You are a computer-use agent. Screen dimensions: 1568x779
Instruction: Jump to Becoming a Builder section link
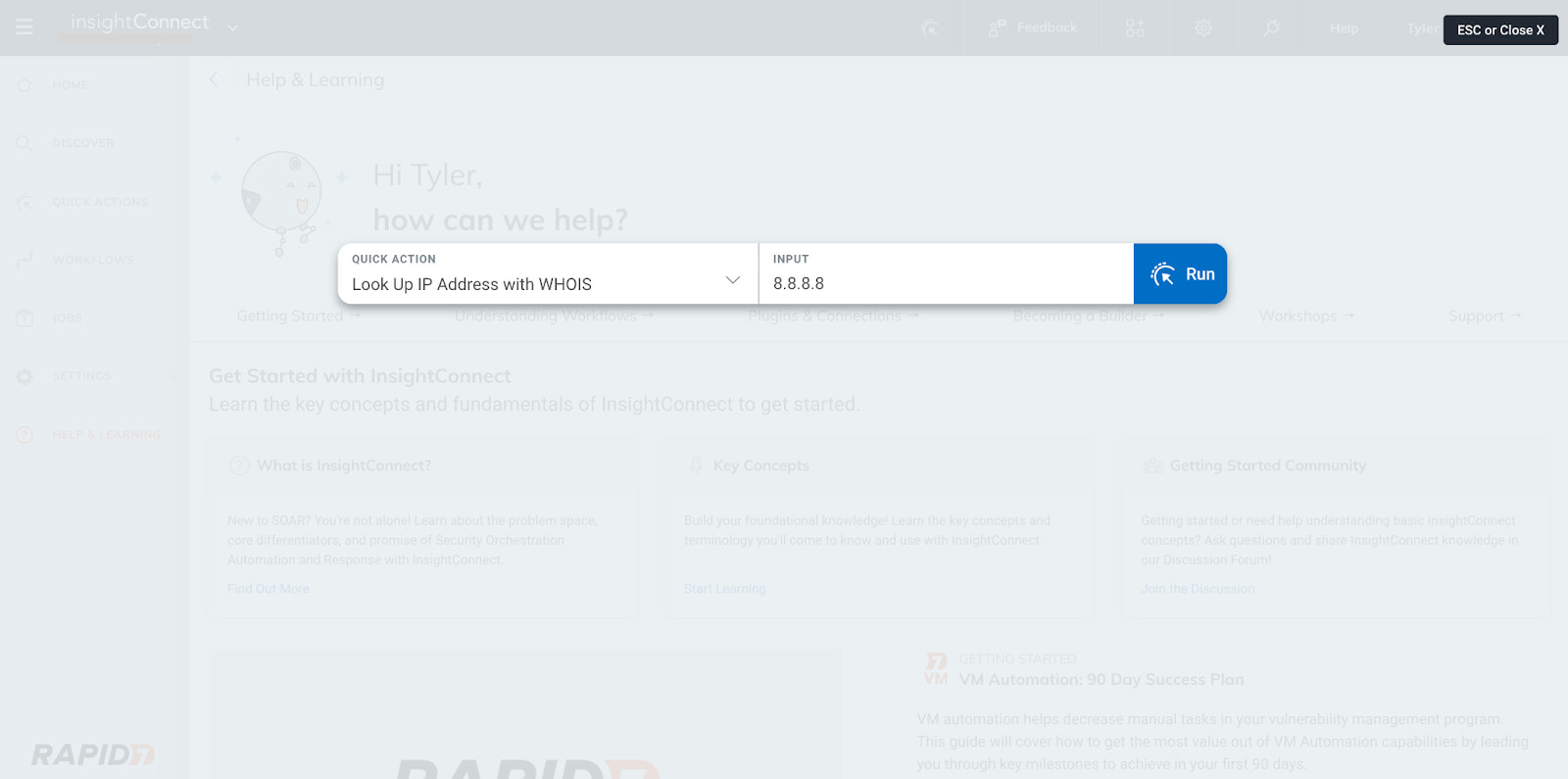coord(1089,316)
